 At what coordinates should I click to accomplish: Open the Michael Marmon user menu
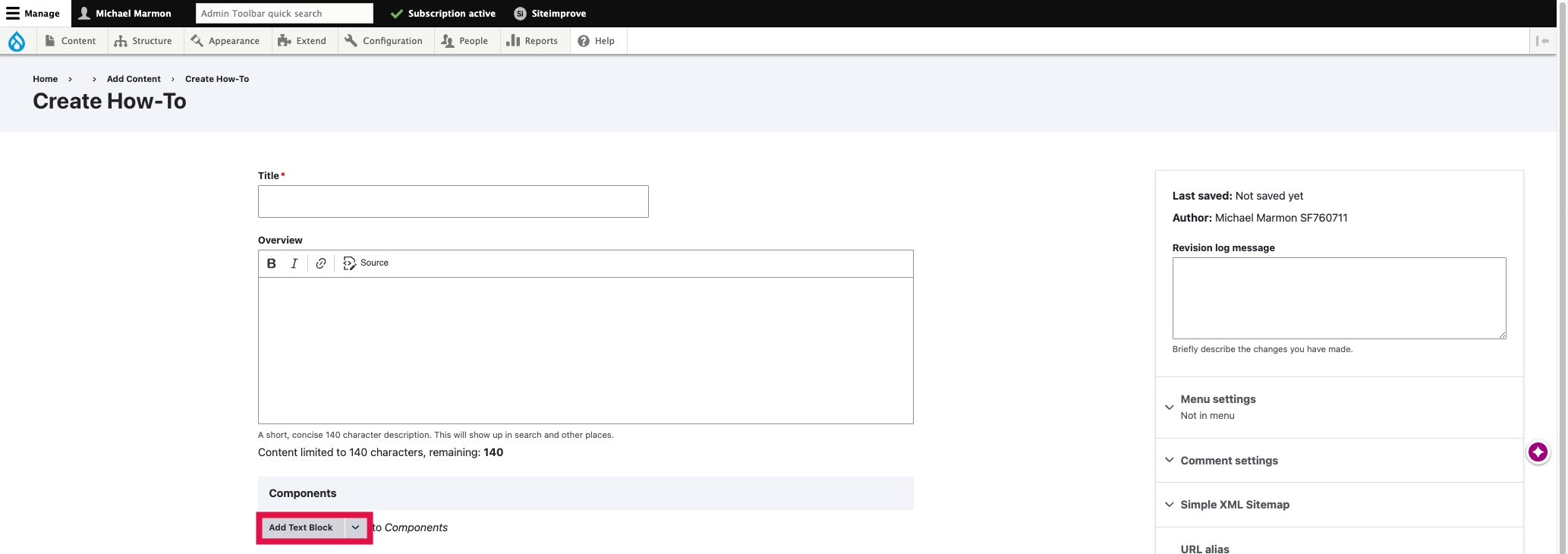click(125, 14)
